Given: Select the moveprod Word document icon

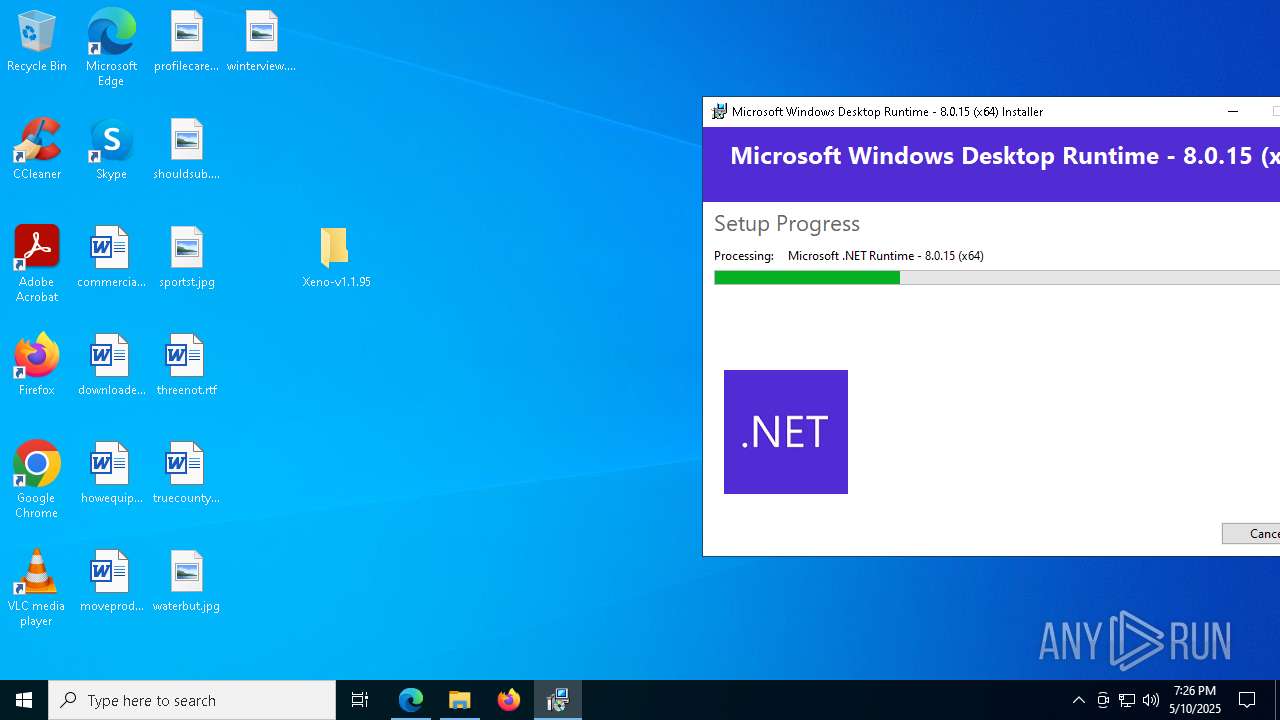Looking at the screenshot, I should pos(111,582).
